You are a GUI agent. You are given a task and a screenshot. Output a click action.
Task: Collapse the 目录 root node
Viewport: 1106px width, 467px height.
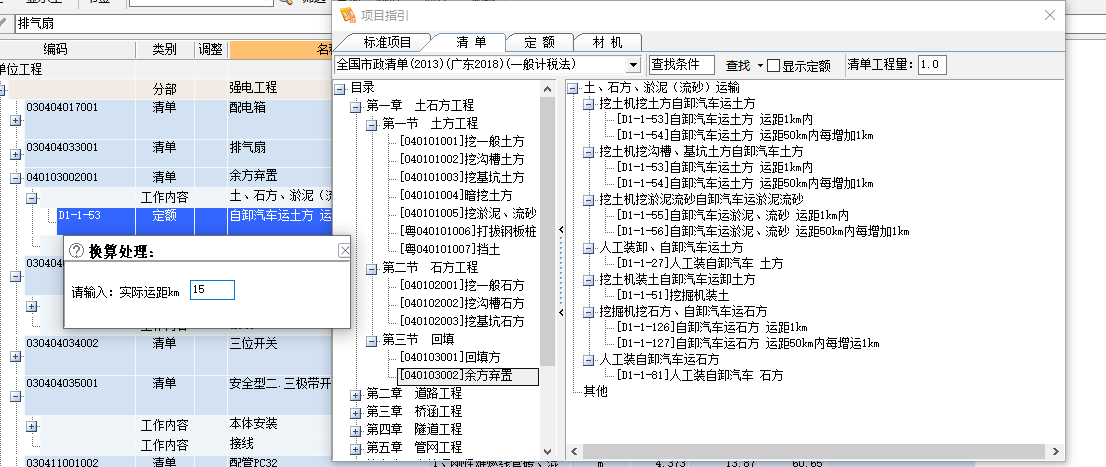coord(340,88)
